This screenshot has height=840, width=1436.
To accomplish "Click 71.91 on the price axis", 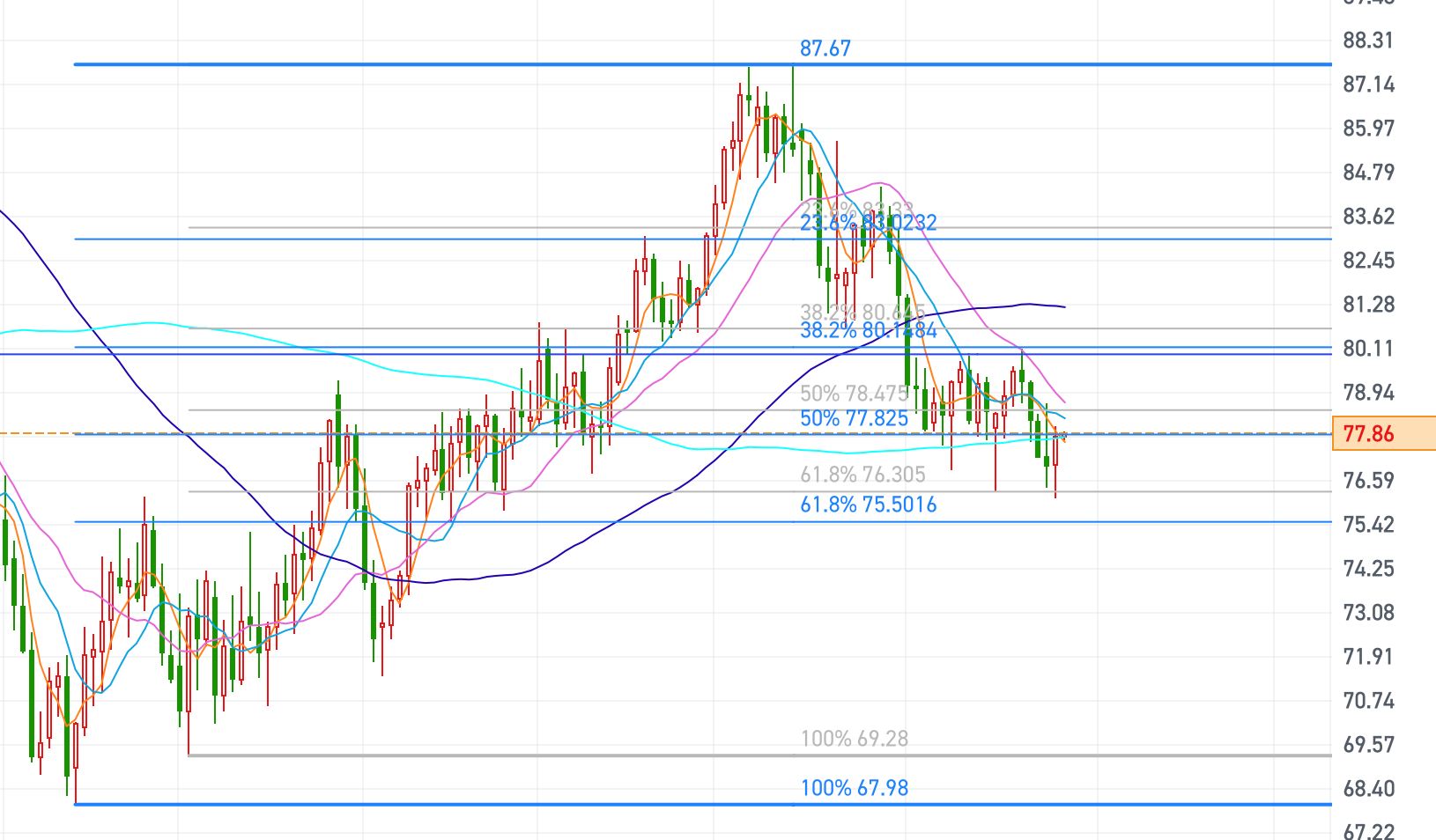I will [x=1368, y=657].
